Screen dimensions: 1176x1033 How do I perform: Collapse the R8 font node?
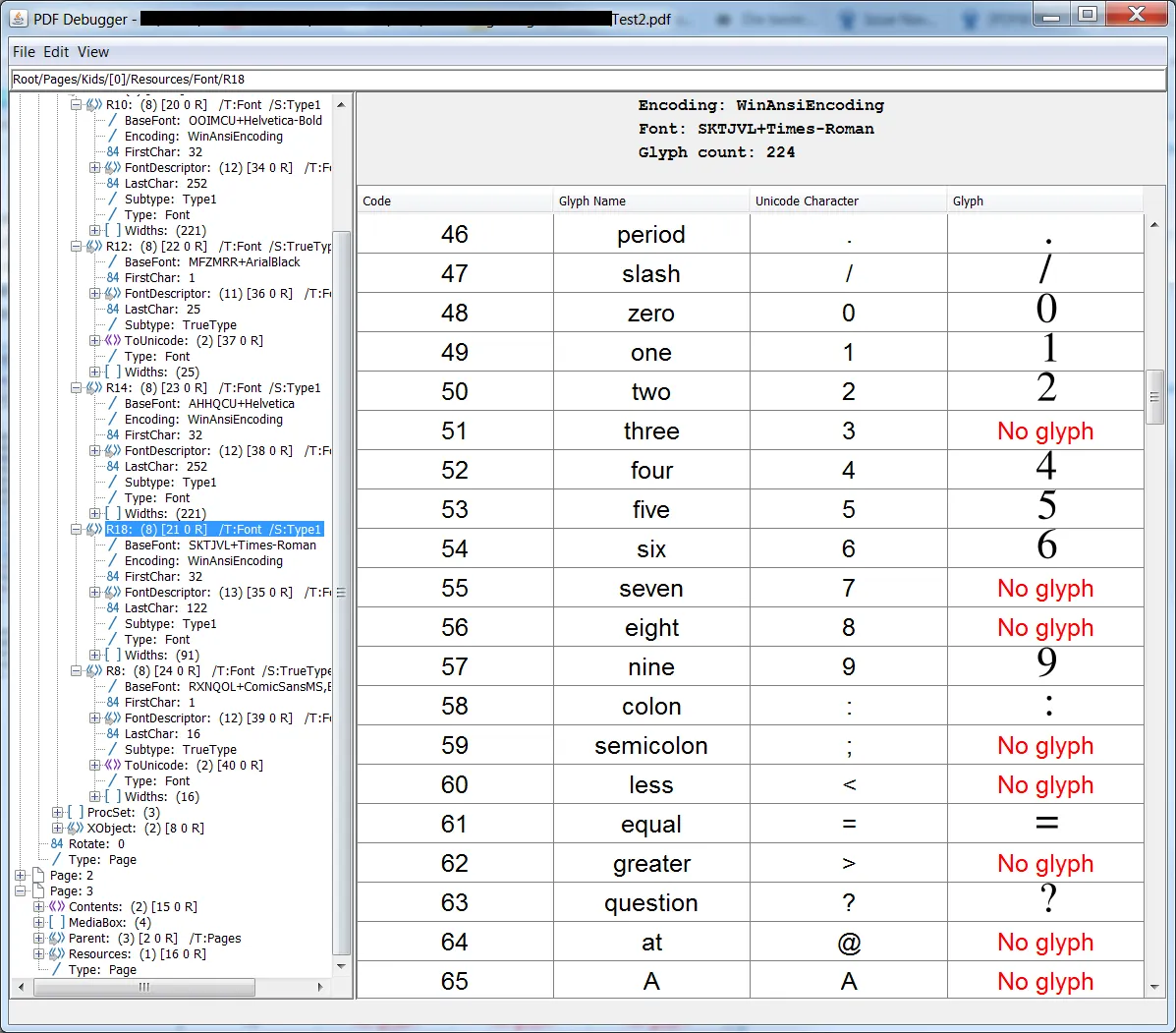click(76, 670)
